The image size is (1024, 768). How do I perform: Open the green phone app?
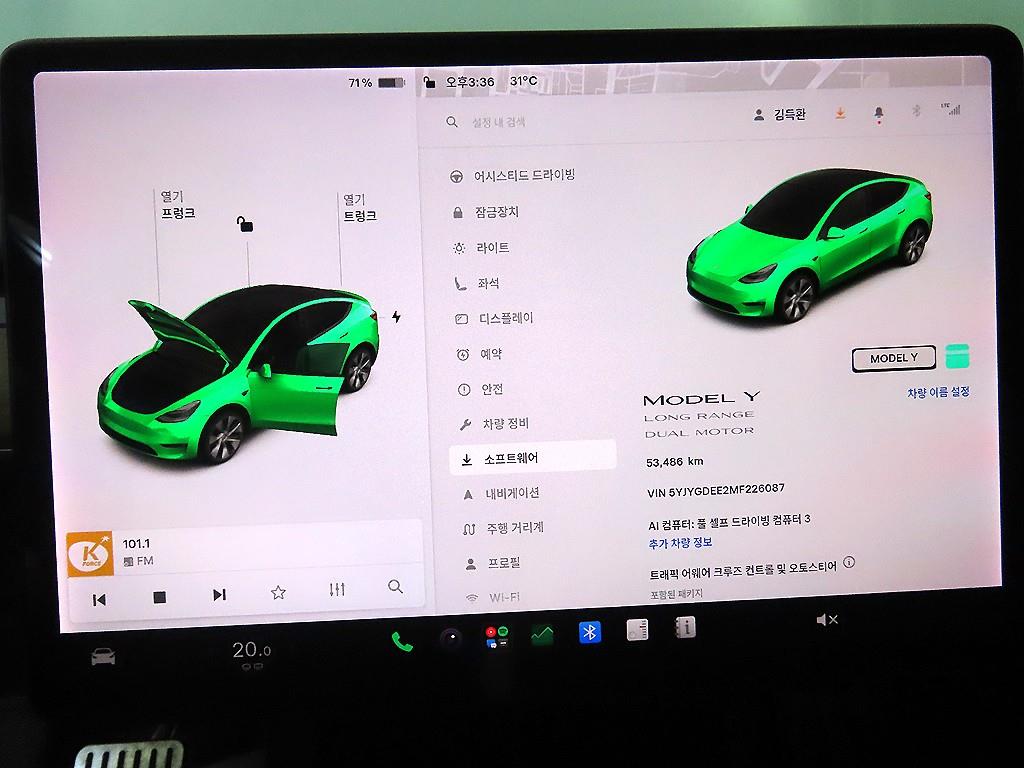[x=402, y=642]
